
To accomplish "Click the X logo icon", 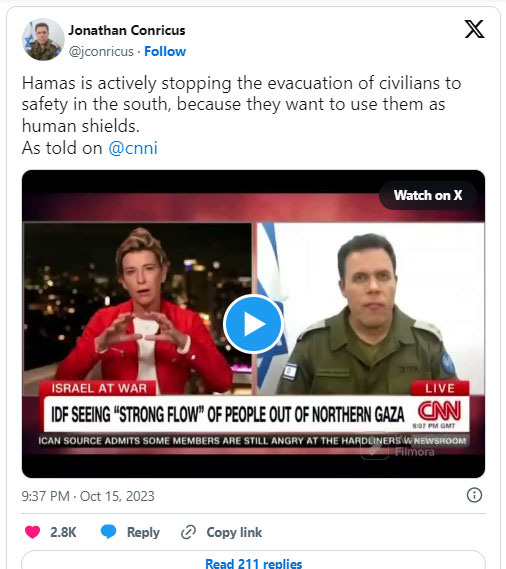I will [474, 29].
